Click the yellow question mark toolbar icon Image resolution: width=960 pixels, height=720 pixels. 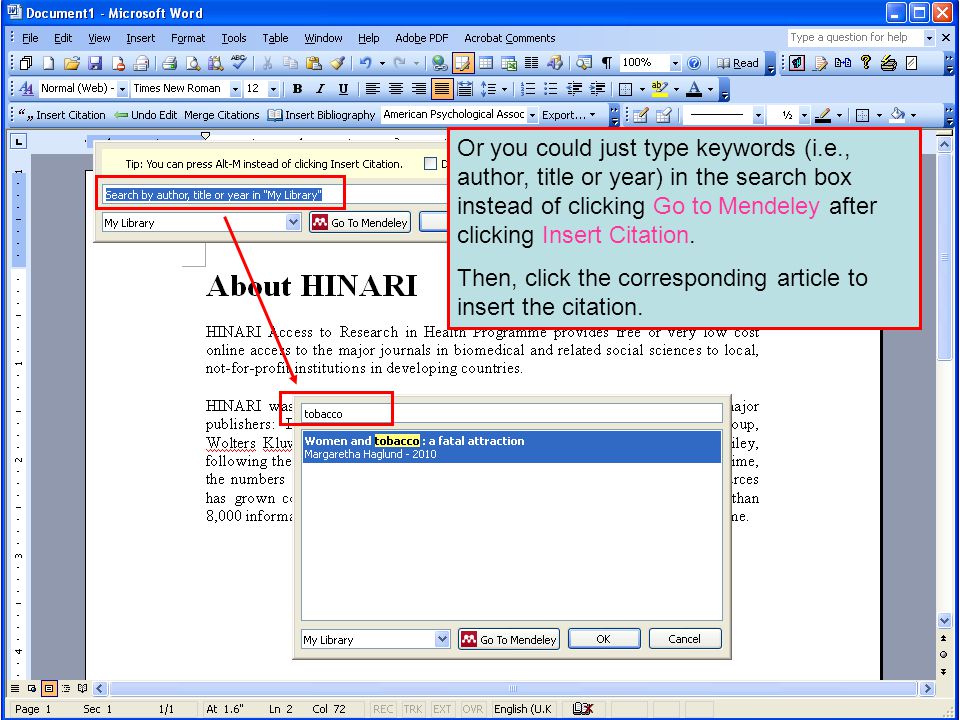(x=866, y=62)
